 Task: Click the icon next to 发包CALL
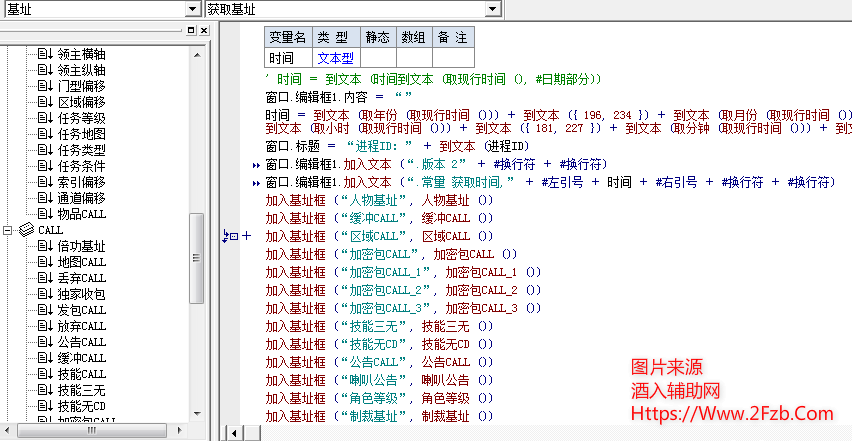click(x=44, y=310)
